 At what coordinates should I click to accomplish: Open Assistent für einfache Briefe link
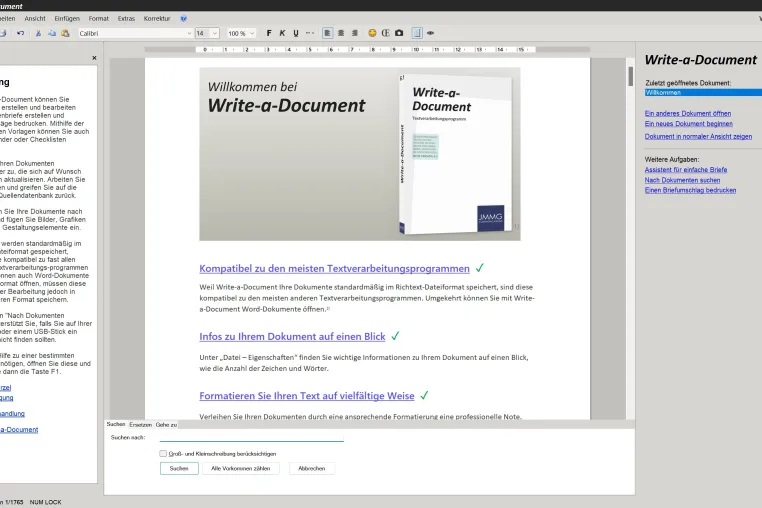pyautogui.click(x=686, y=170)
